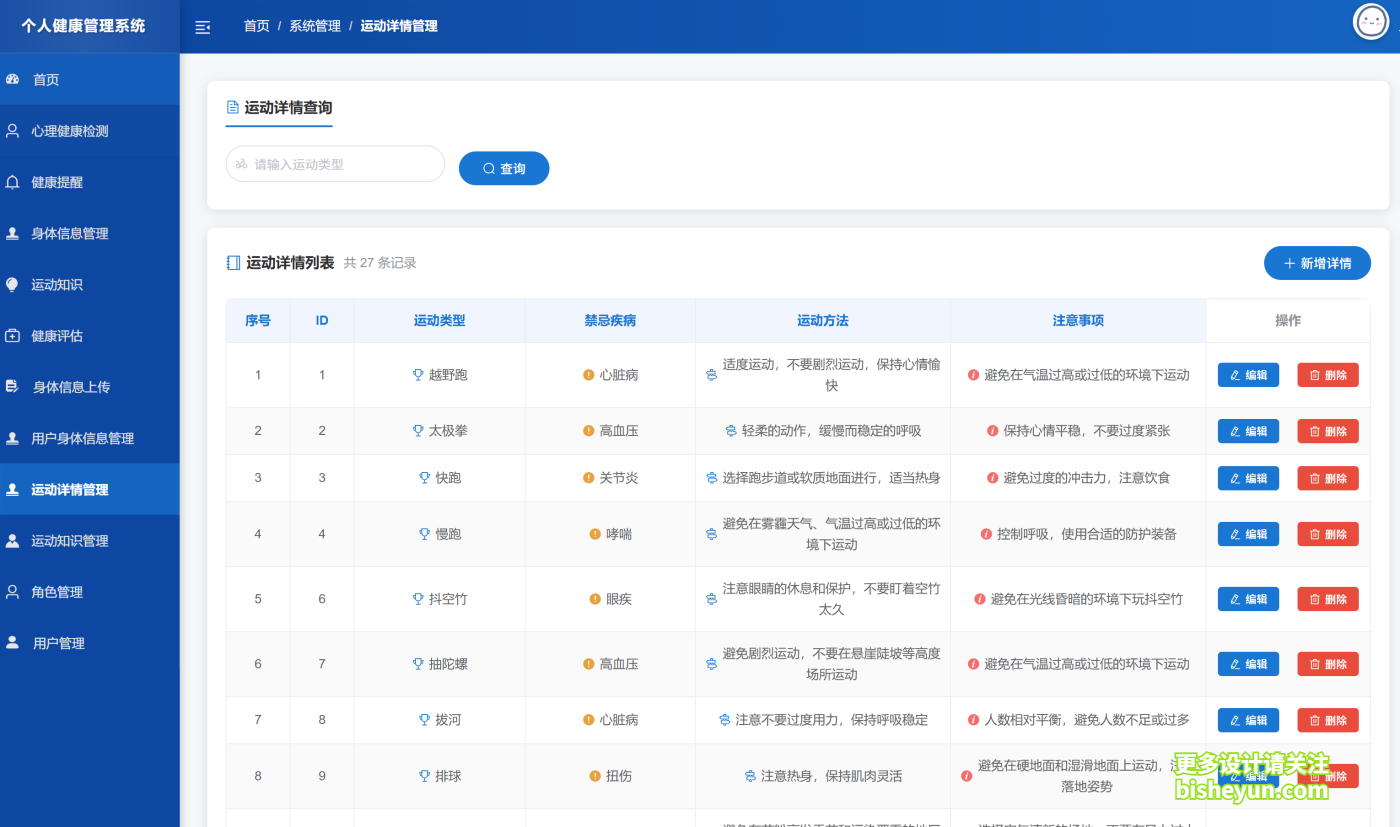Click the notebook icon beside 运动详情列表
Viewport: 1400px width, 827px height.
tap(233, 263)
